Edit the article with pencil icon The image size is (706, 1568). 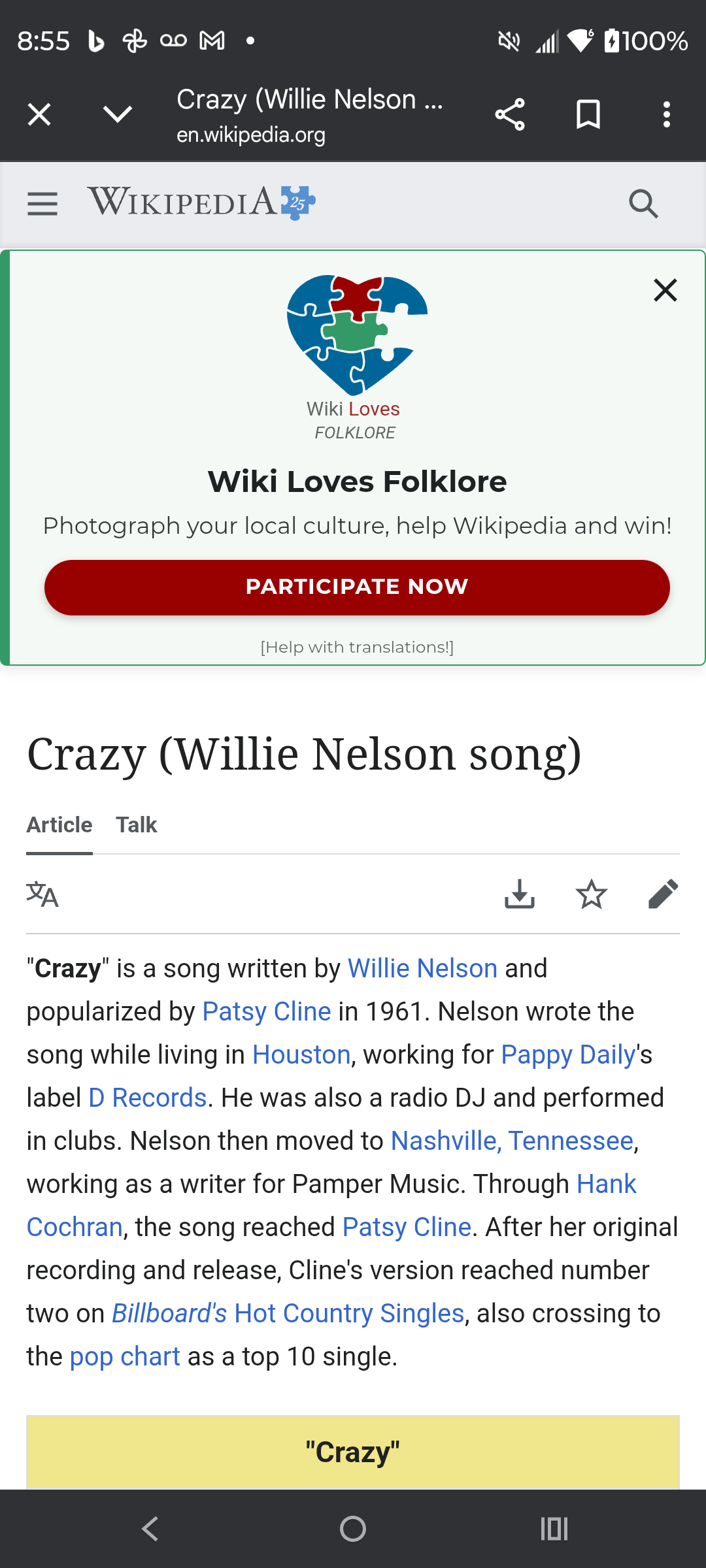pos(663,894)
